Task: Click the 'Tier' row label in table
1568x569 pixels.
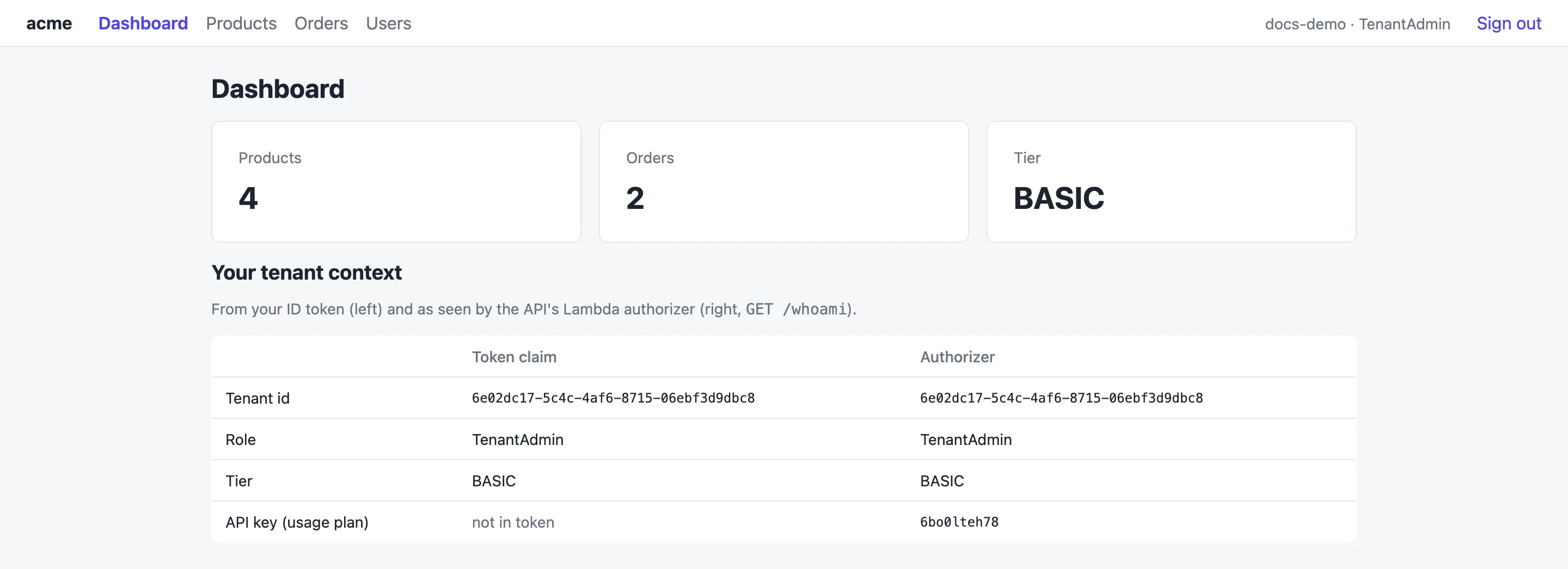Action: (x=238, y=481)
